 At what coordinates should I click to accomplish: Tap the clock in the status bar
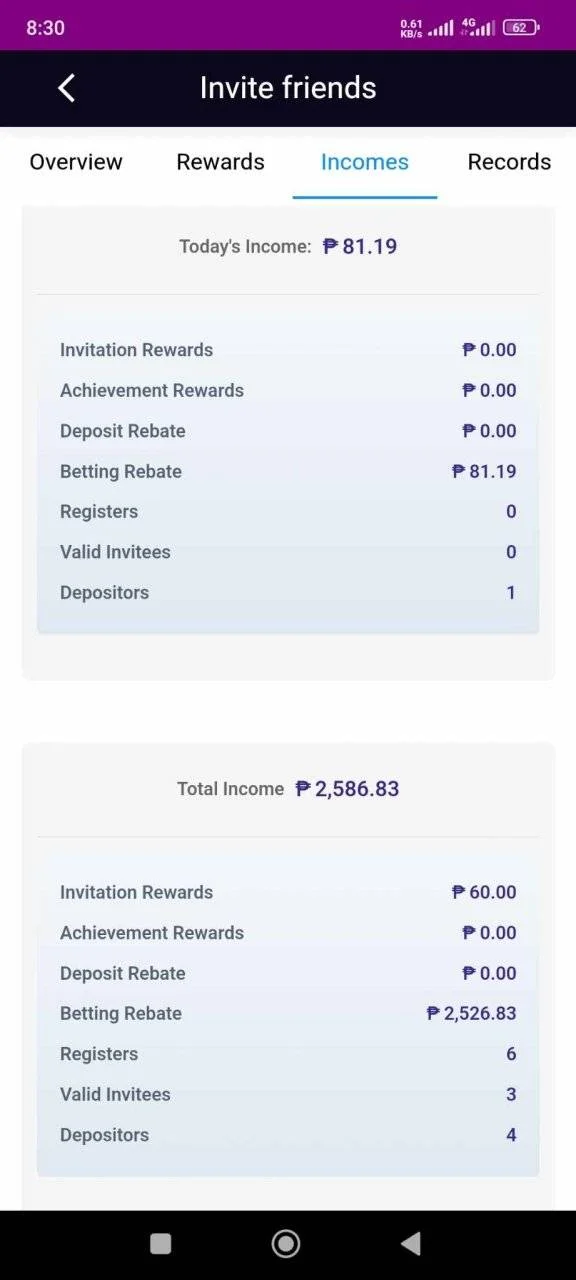(46, 28)
